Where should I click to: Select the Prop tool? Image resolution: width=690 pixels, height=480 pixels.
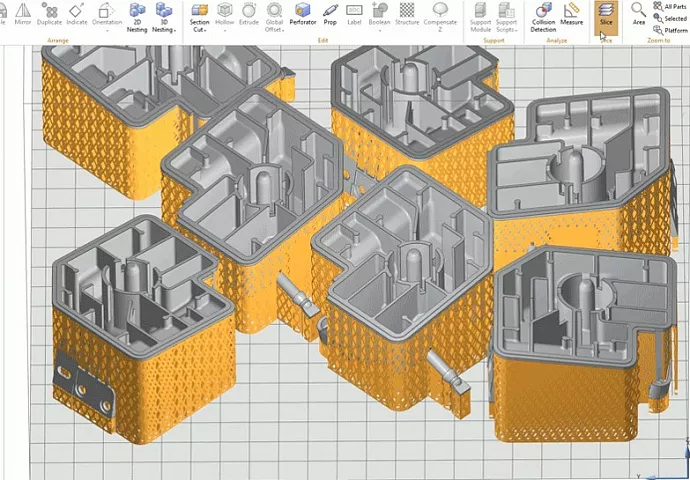coord(330,13)
